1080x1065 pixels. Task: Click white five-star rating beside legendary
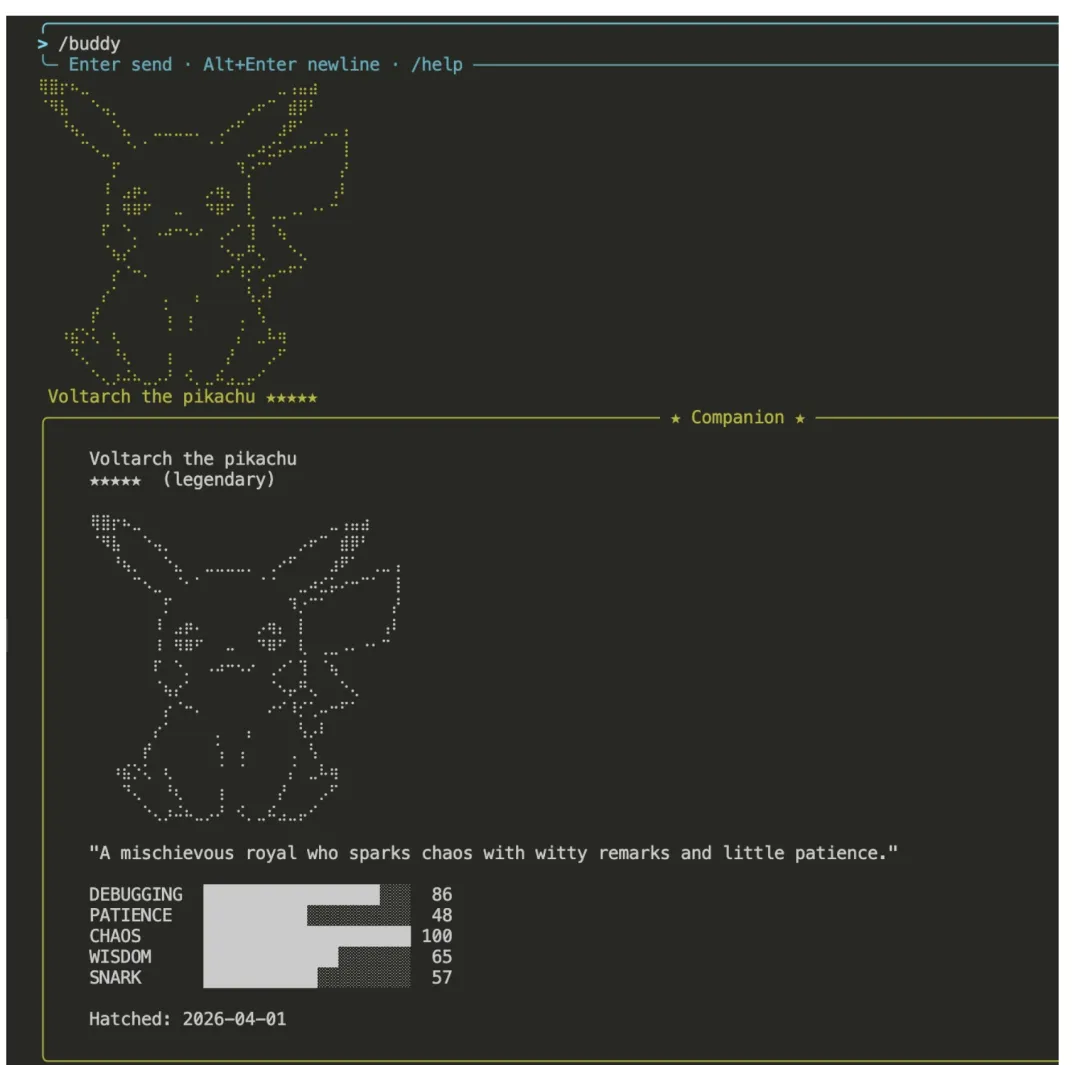[115, 481]
